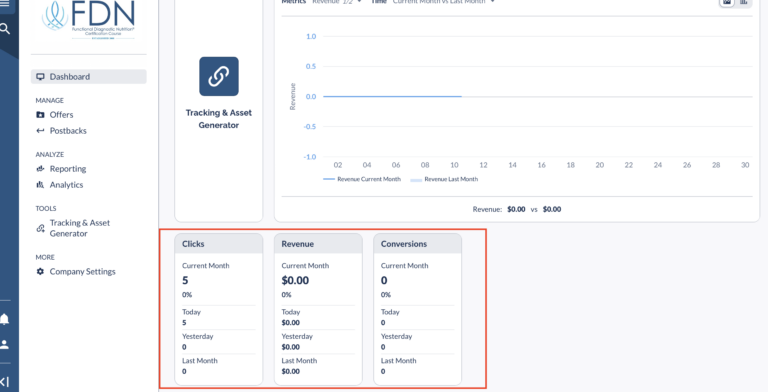This screenshot has height=392, width=768.
Task: Click Last Month label in the Conversions card
Action: 399,361
